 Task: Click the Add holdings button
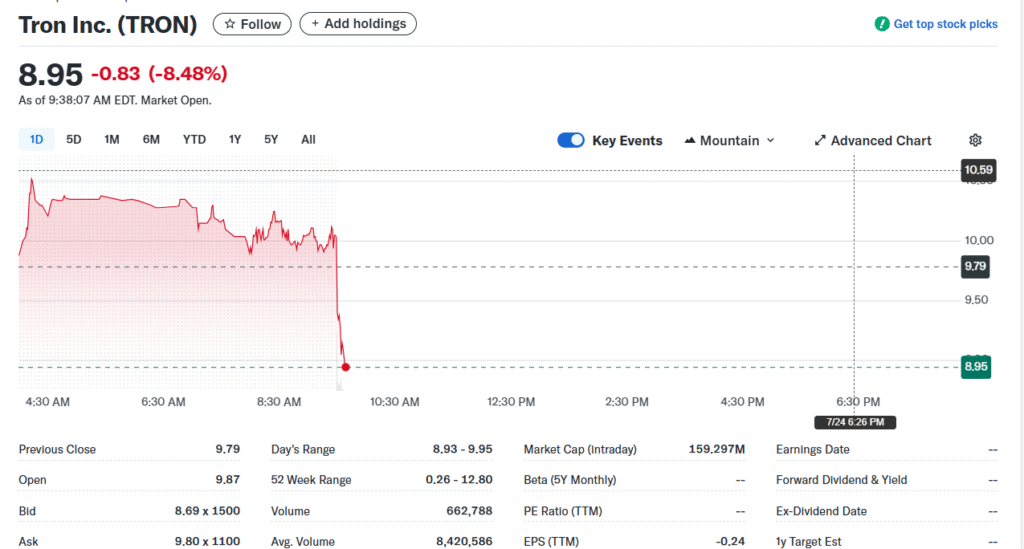coord(358,24)
